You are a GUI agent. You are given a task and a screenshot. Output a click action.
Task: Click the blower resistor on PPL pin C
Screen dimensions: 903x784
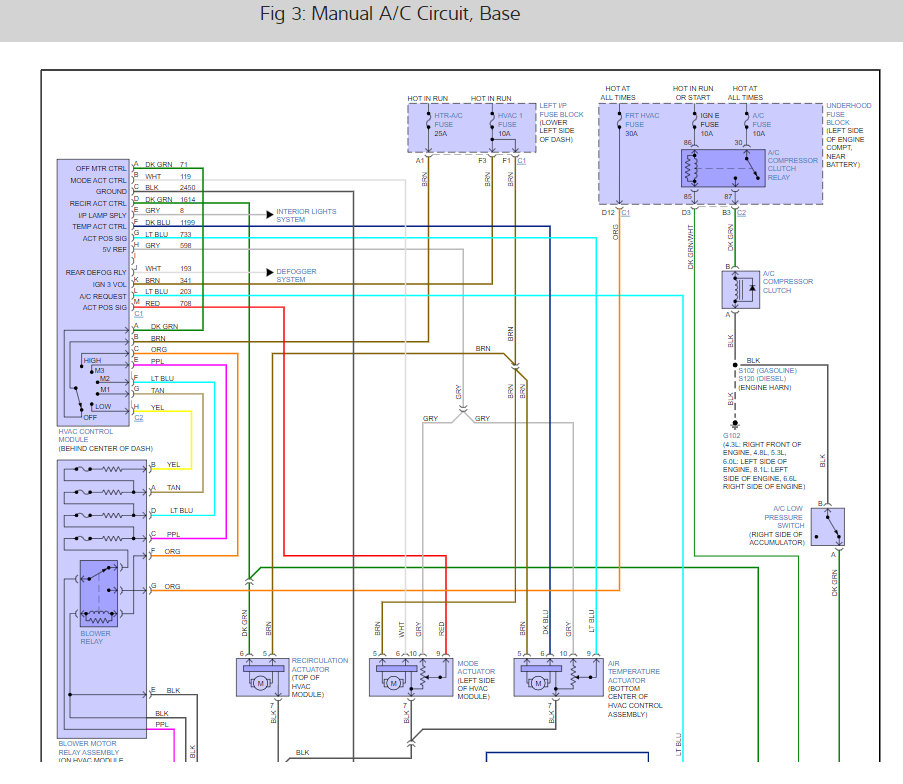coord(112,539)
